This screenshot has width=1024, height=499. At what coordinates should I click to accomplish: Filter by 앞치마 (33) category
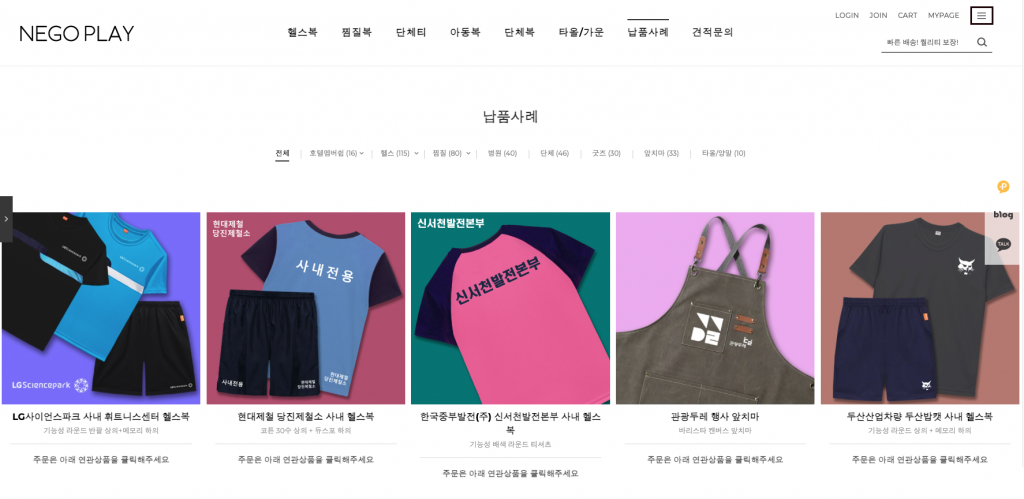point(661,153)
